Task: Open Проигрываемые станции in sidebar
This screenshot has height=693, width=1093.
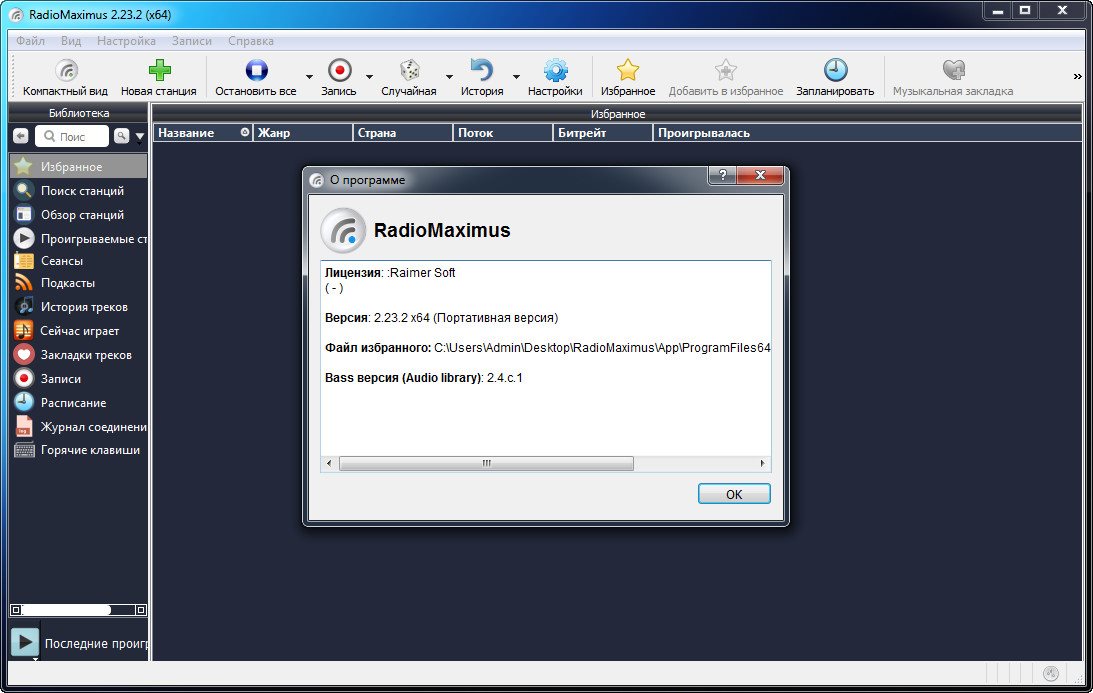Action: (x=79, y=238)
